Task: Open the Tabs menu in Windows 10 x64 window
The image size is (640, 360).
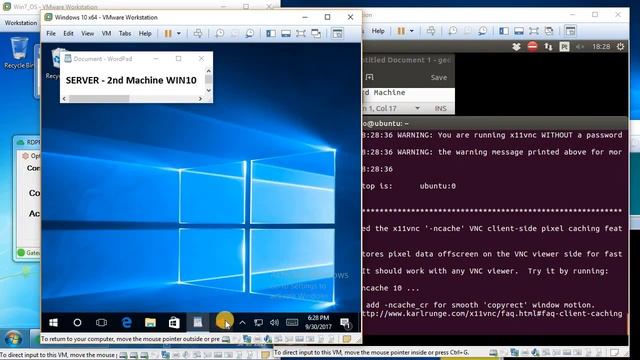Action: click(x=125, y=33)
